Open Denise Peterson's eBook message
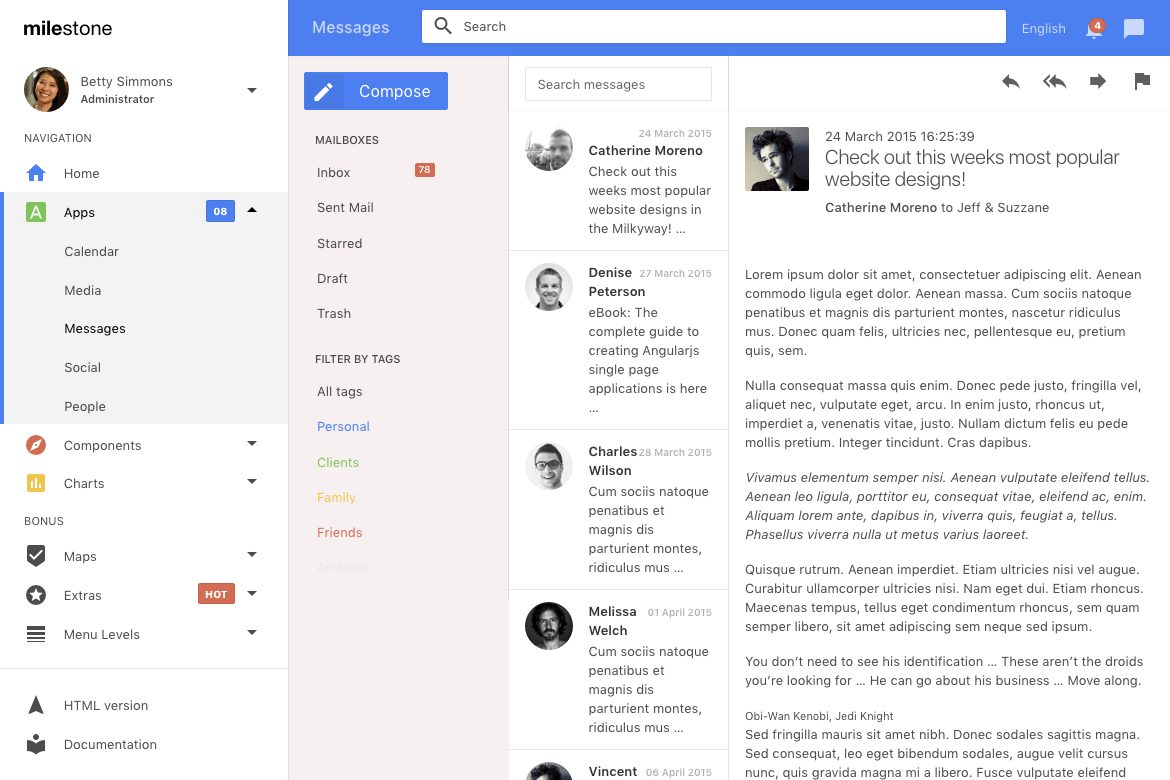Viewport: 1170px width, 780px height. [619, 340]
